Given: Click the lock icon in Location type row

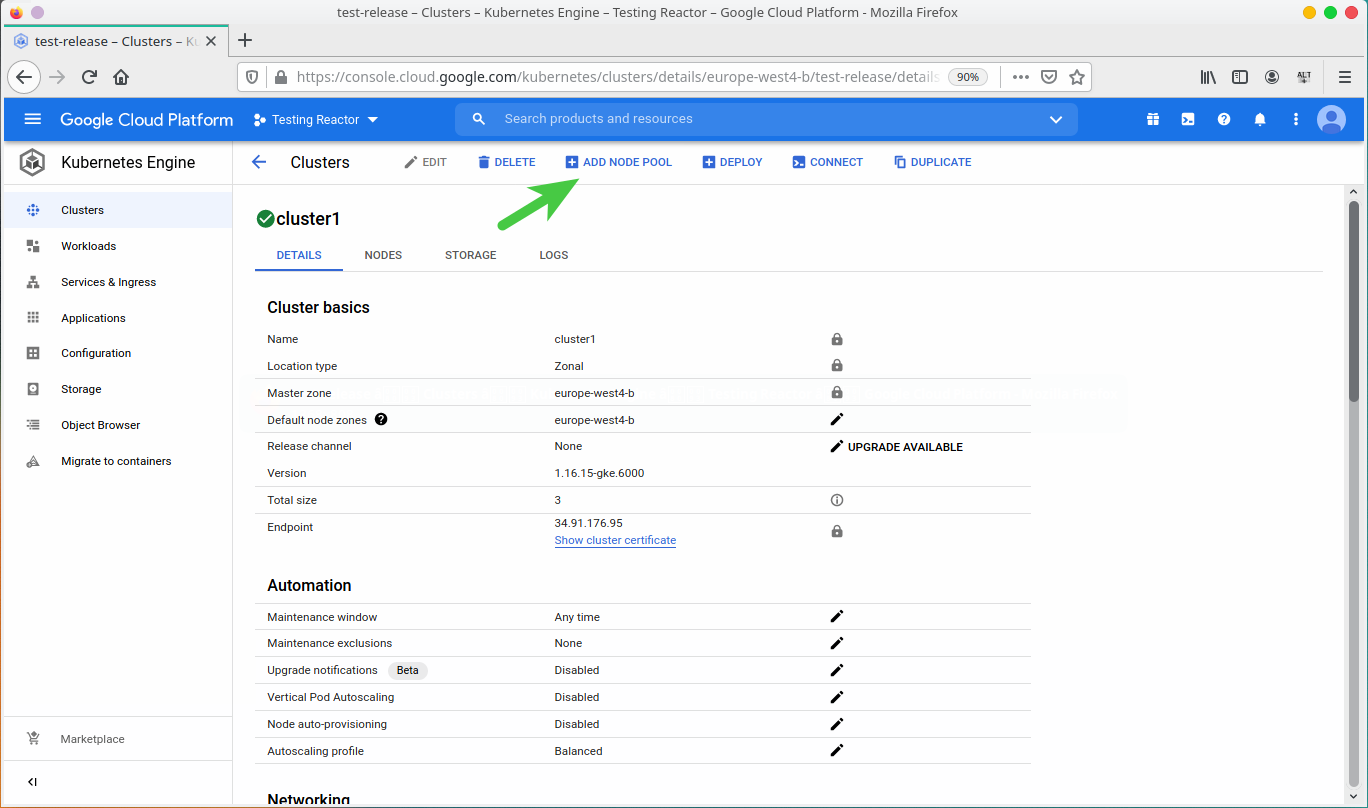Looking at the screenshot, I should pos(837,366).
